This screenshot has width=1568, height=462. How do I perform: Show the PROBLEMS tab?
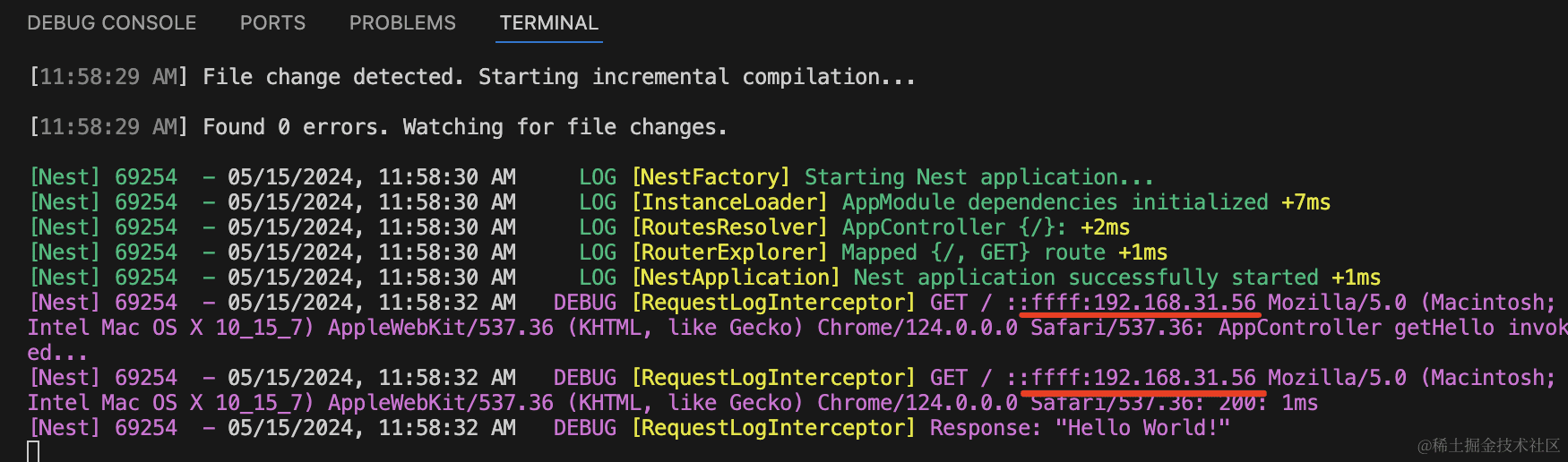click(402, 23)
